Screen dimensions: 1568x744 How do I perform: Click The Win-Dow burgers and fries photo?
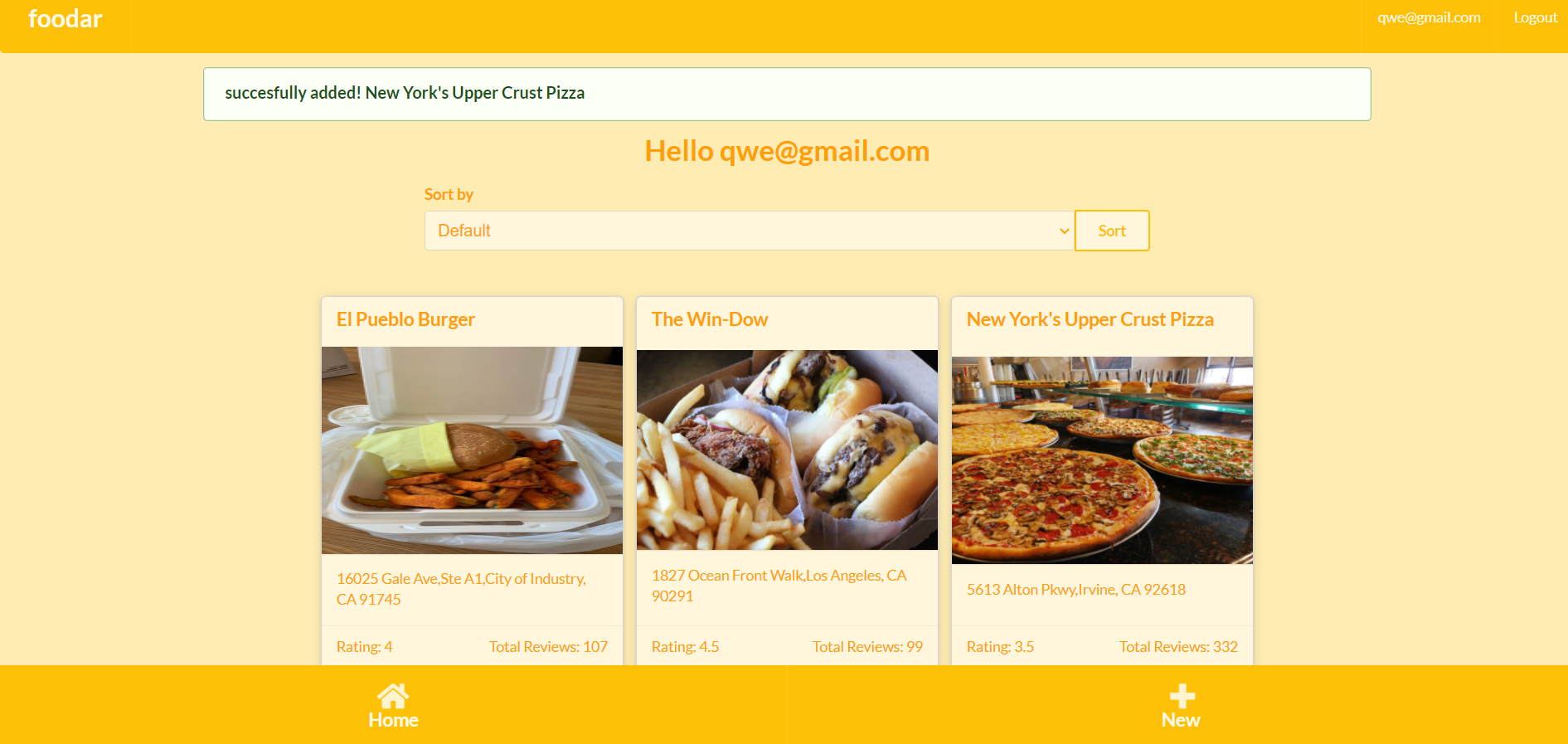point(787,450)
